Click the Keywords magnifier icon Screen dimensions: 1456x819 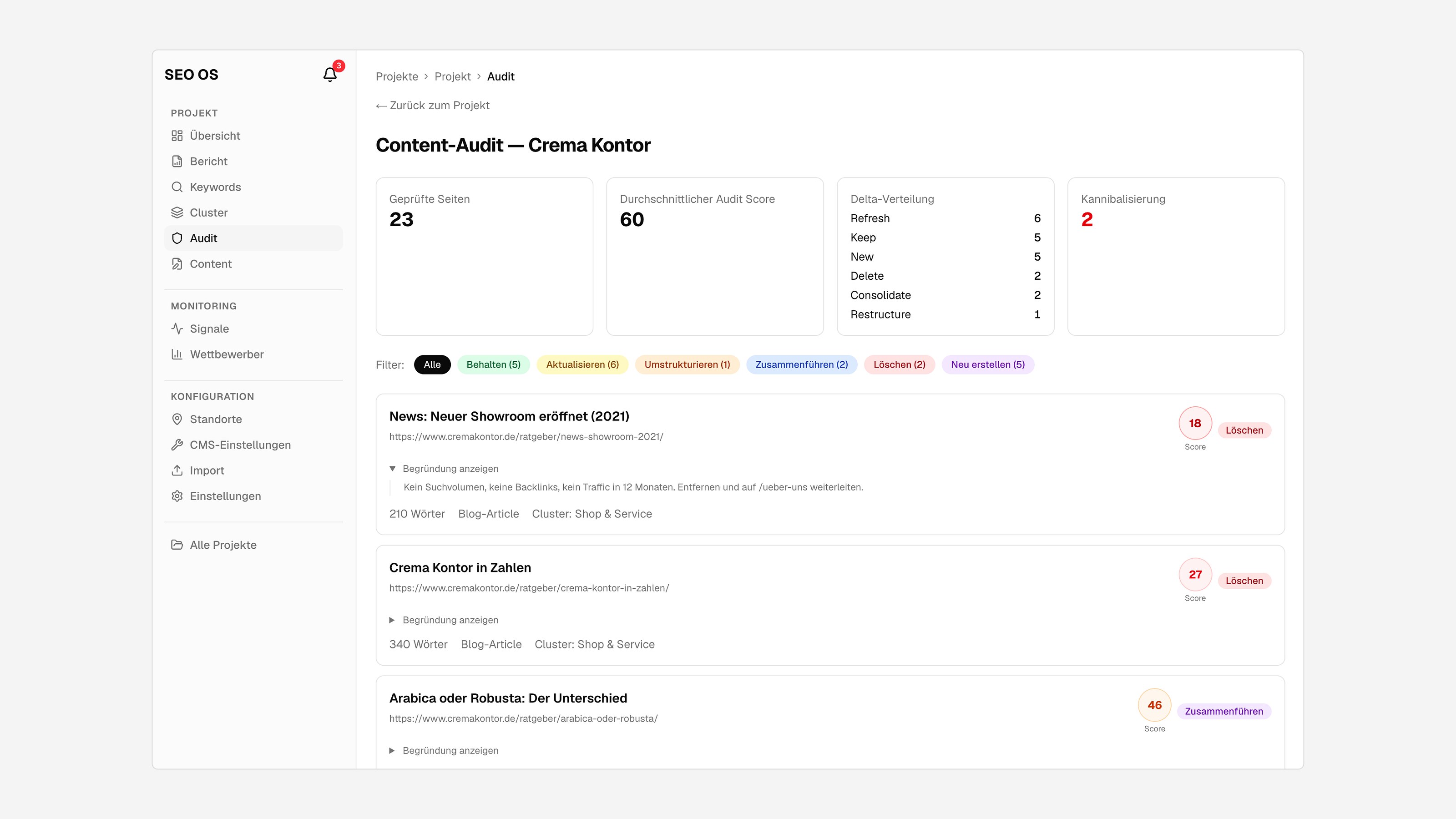(177, 187)
